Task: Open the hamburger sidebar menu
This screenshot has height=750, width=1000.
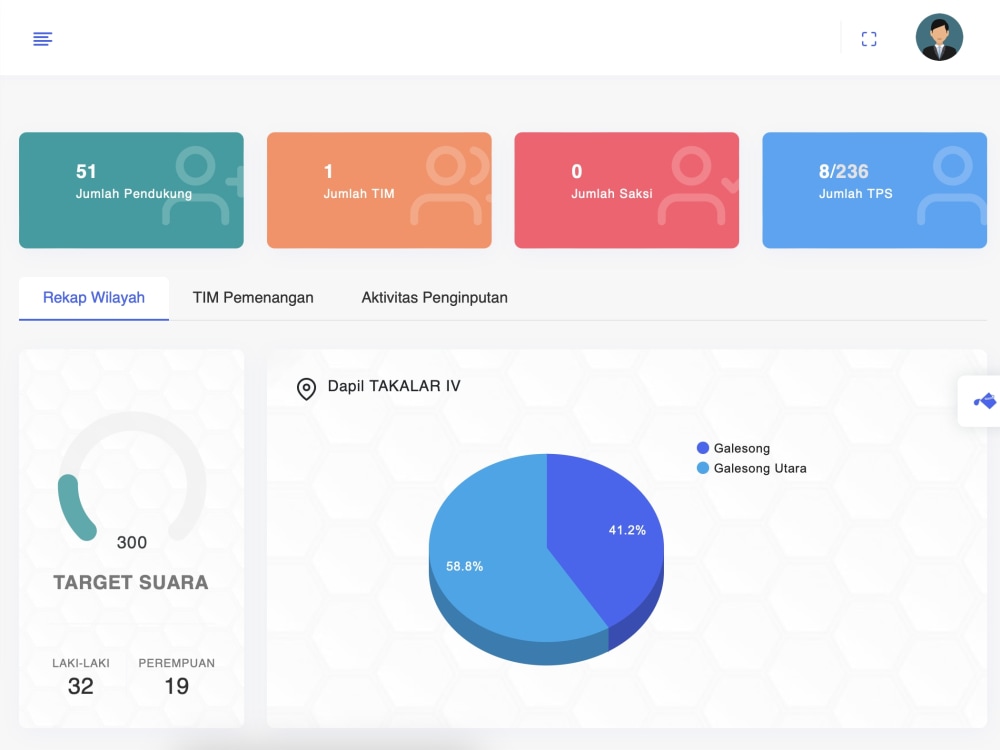Action: click(x=43, y=39)
